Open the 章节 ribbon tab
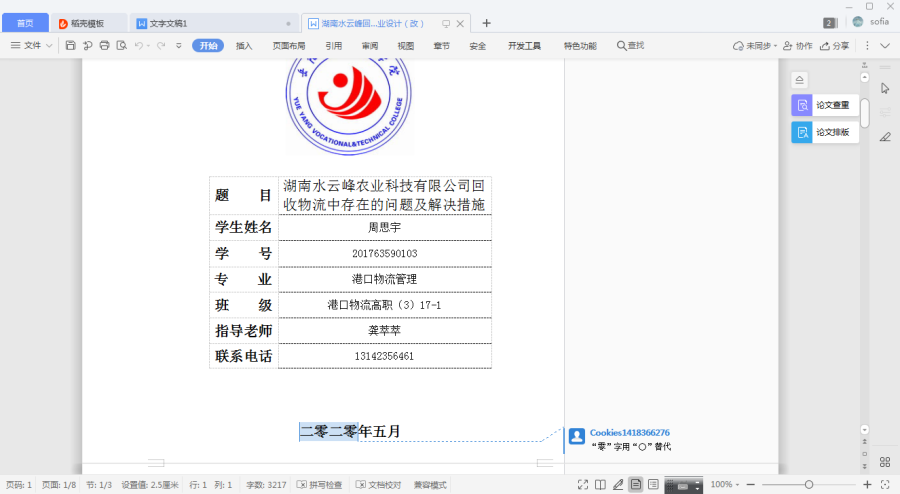This screenshot has width=900, height=494. [441, 46]
